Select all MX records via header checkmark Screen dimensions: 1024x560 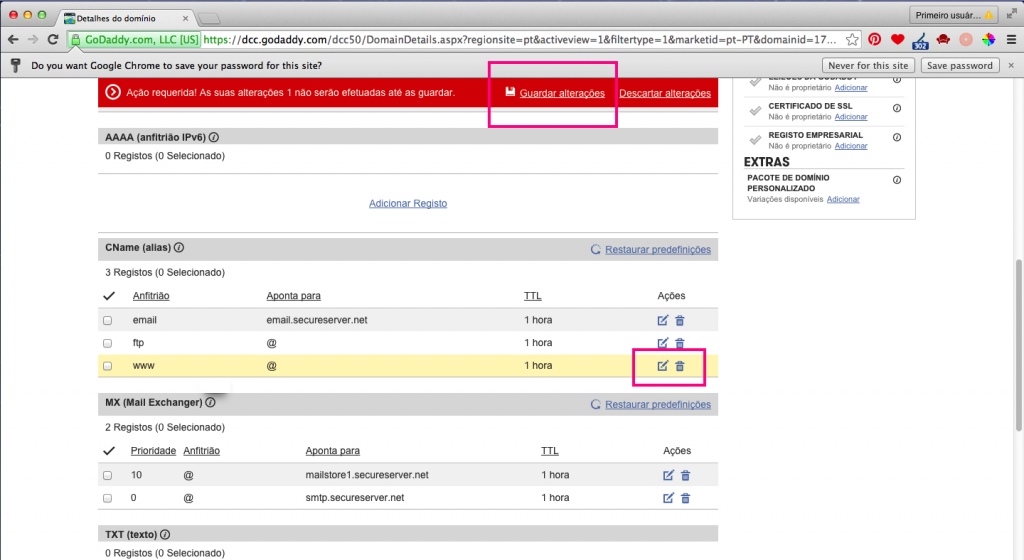(109, 450)
